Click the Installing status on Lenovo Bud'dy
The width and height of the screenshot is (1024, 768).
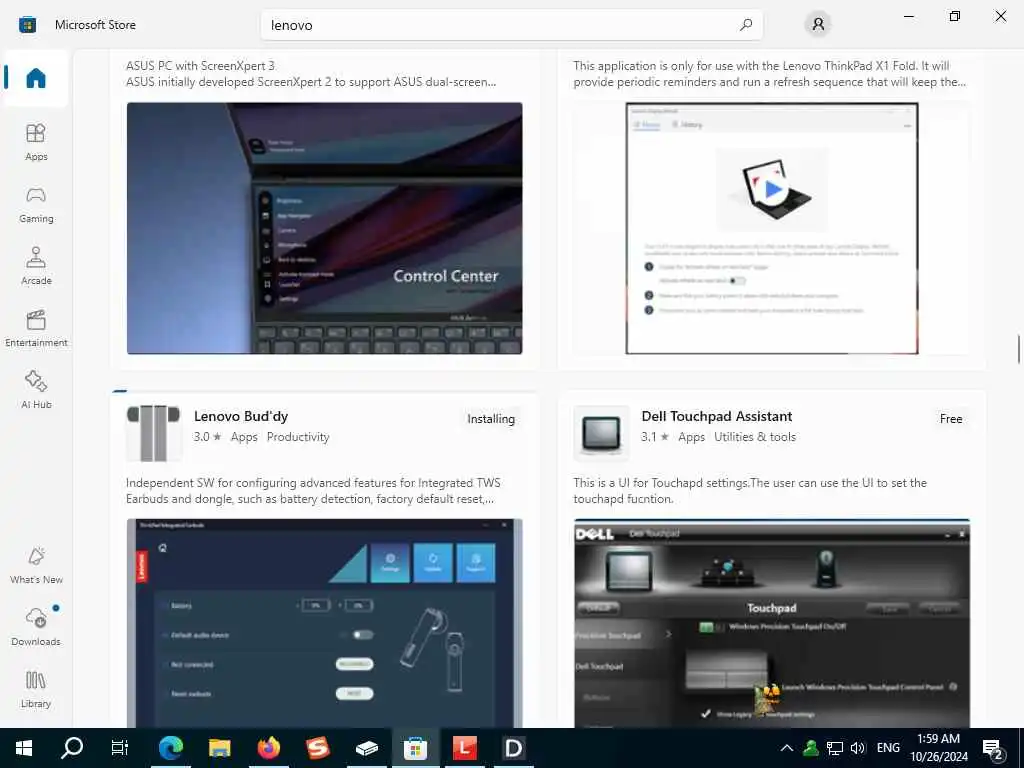pyautogui.click(x=491, y=419)
